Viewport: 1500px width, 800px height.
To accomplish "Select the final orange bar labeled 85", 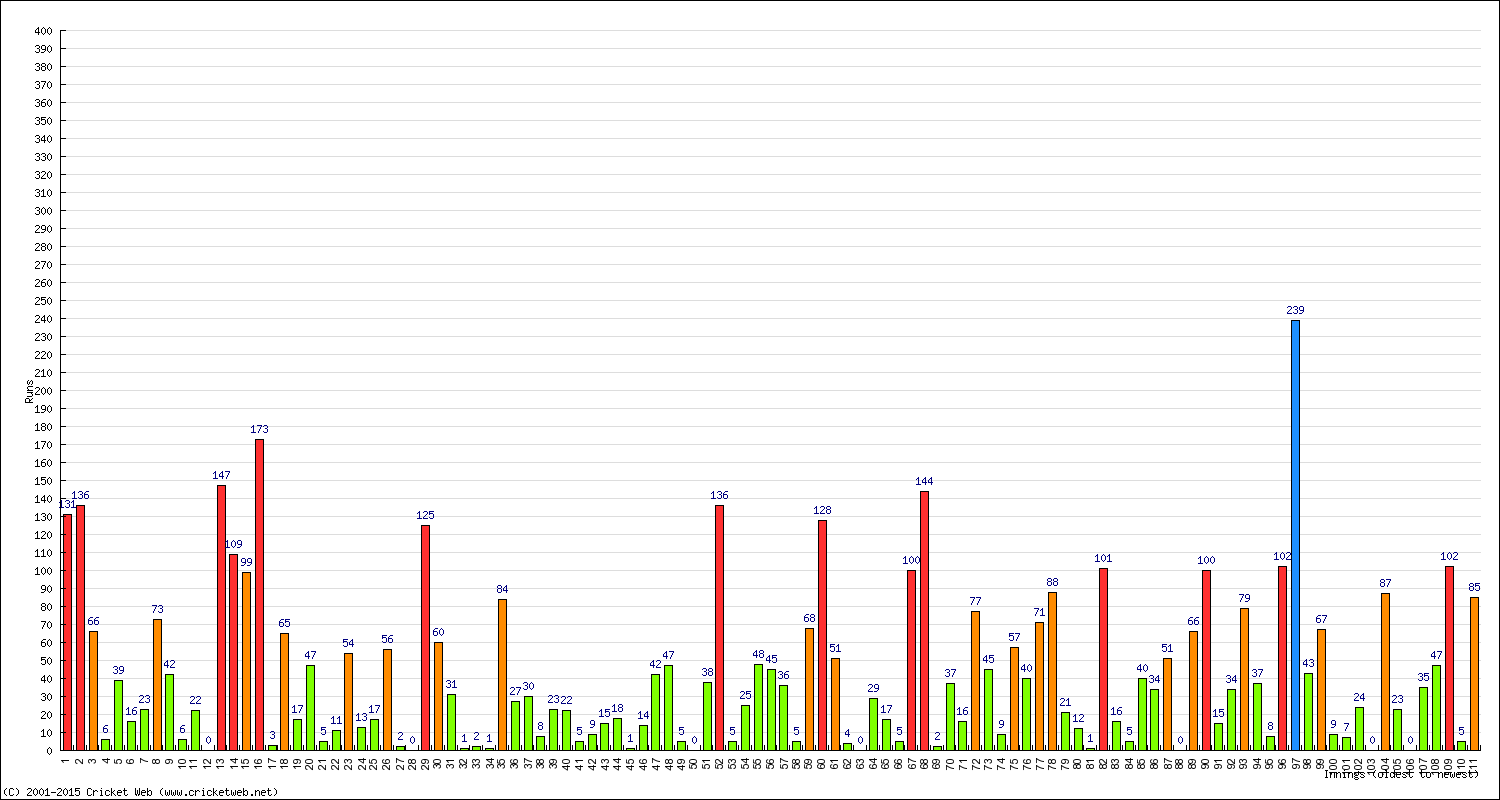I will [x=1475, y=673].
